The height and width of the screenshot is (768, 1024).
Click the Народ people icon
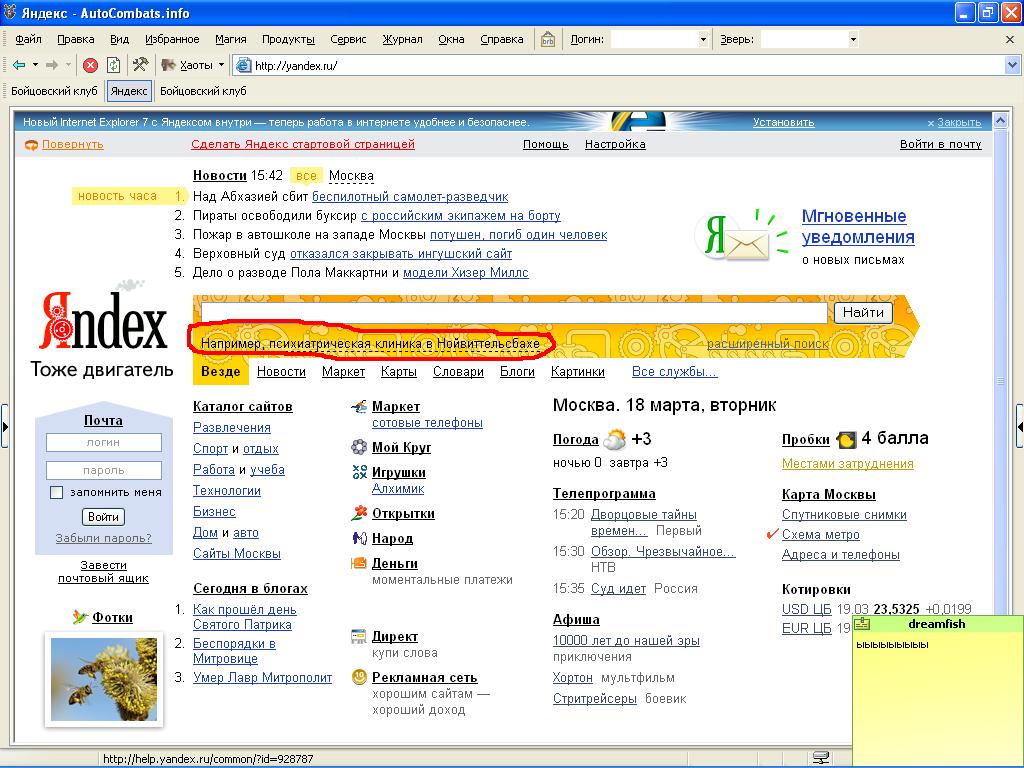359,538
